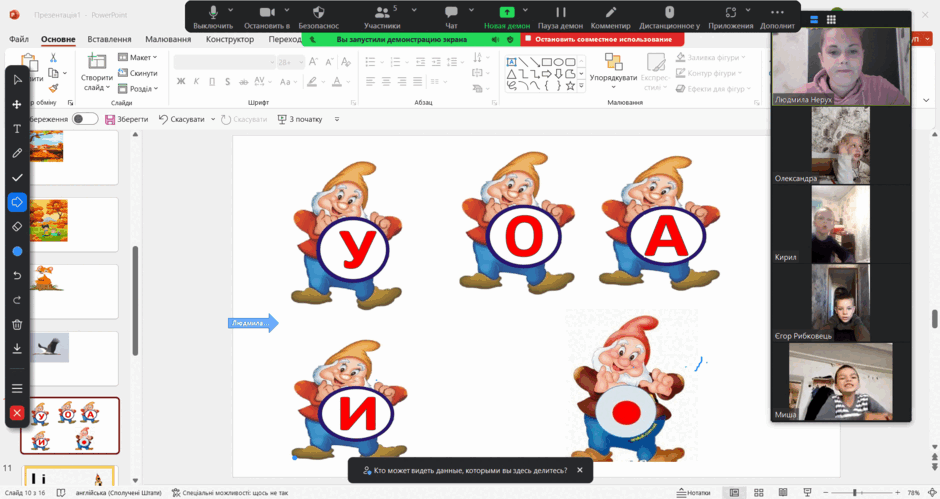This screenshot has height=499, width=940.
Task: Toggle bold Ж formatting
Action: [181, 82]
